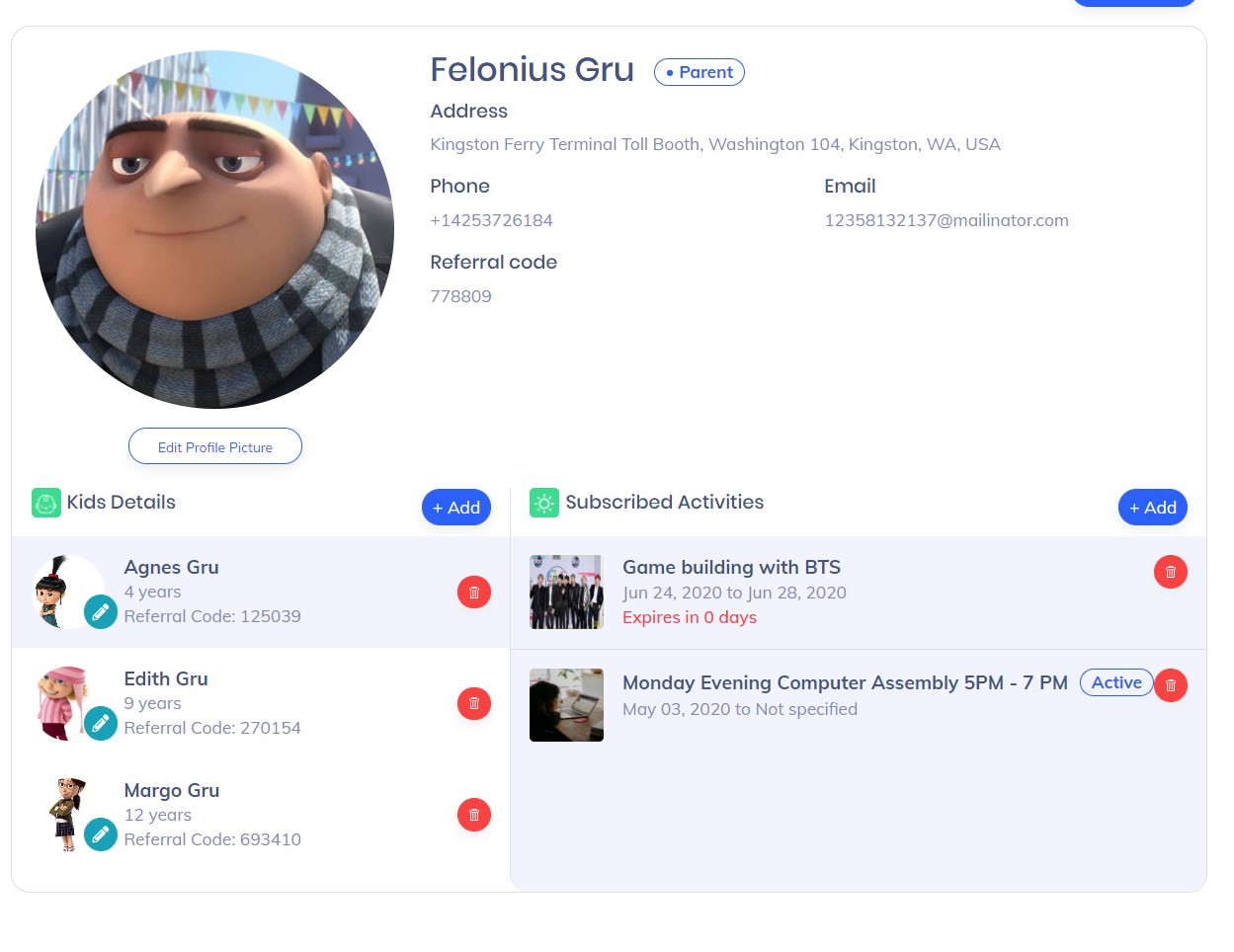This screenshot has width=1234, height=952.
Task: Edit Margo Gru using pencil icon
Action: [101, 835]
